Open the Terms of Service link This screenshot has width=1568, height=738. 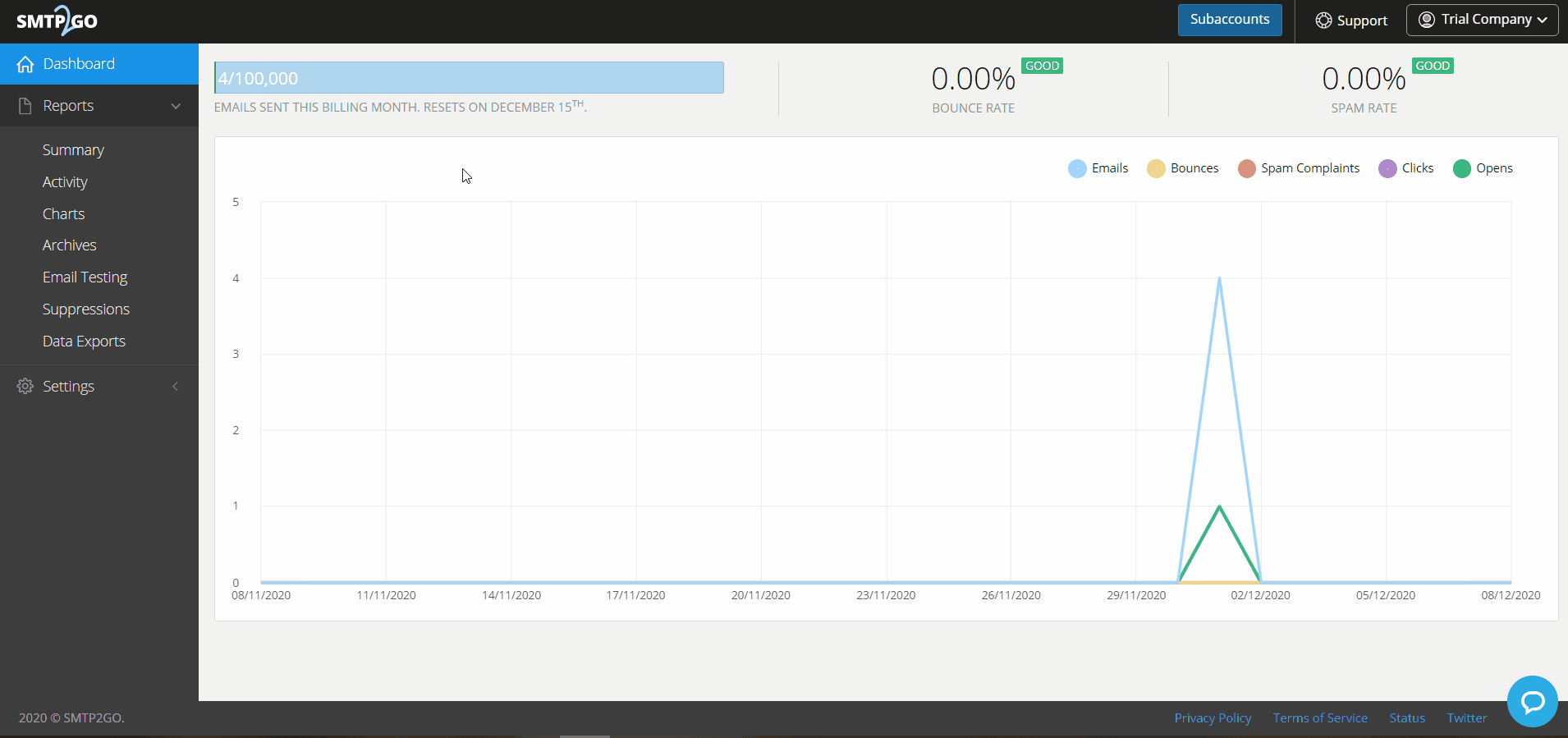[1320, 717]
